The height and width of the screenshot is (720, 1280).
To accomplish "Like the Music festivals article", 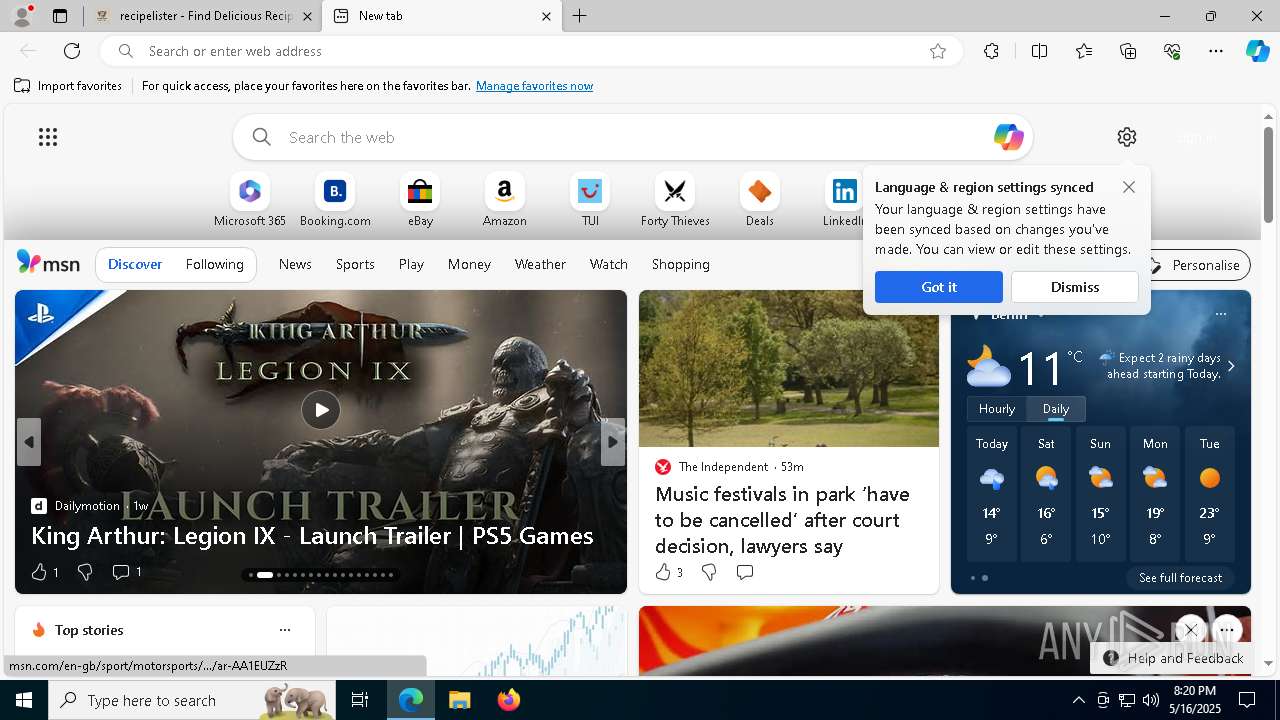I will click(668, 572).
